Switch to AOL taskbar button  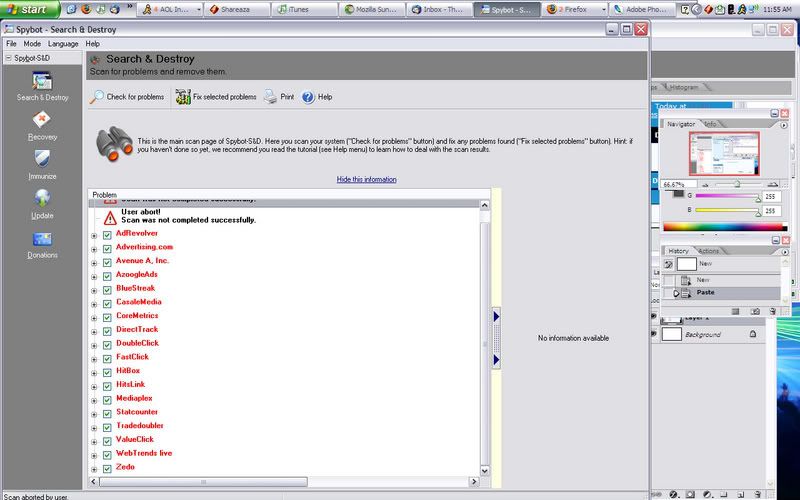tap(170, 9)
